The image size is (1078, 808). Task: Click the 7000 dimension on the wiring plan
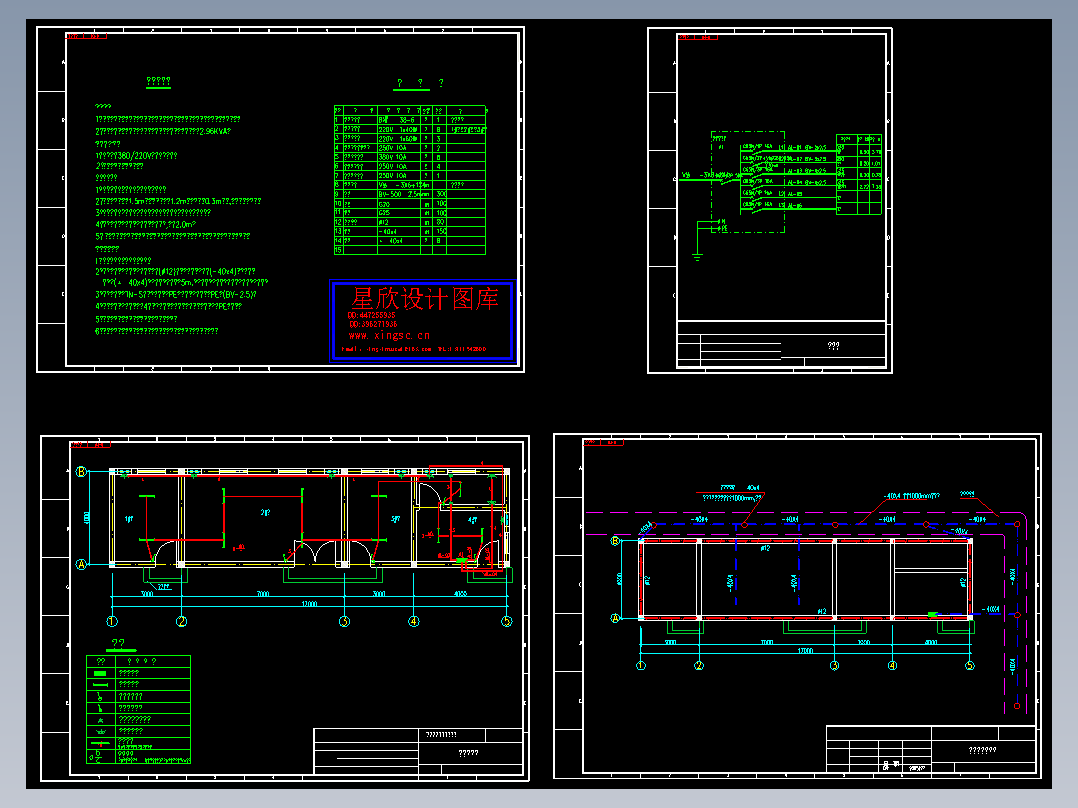point(263,593)
